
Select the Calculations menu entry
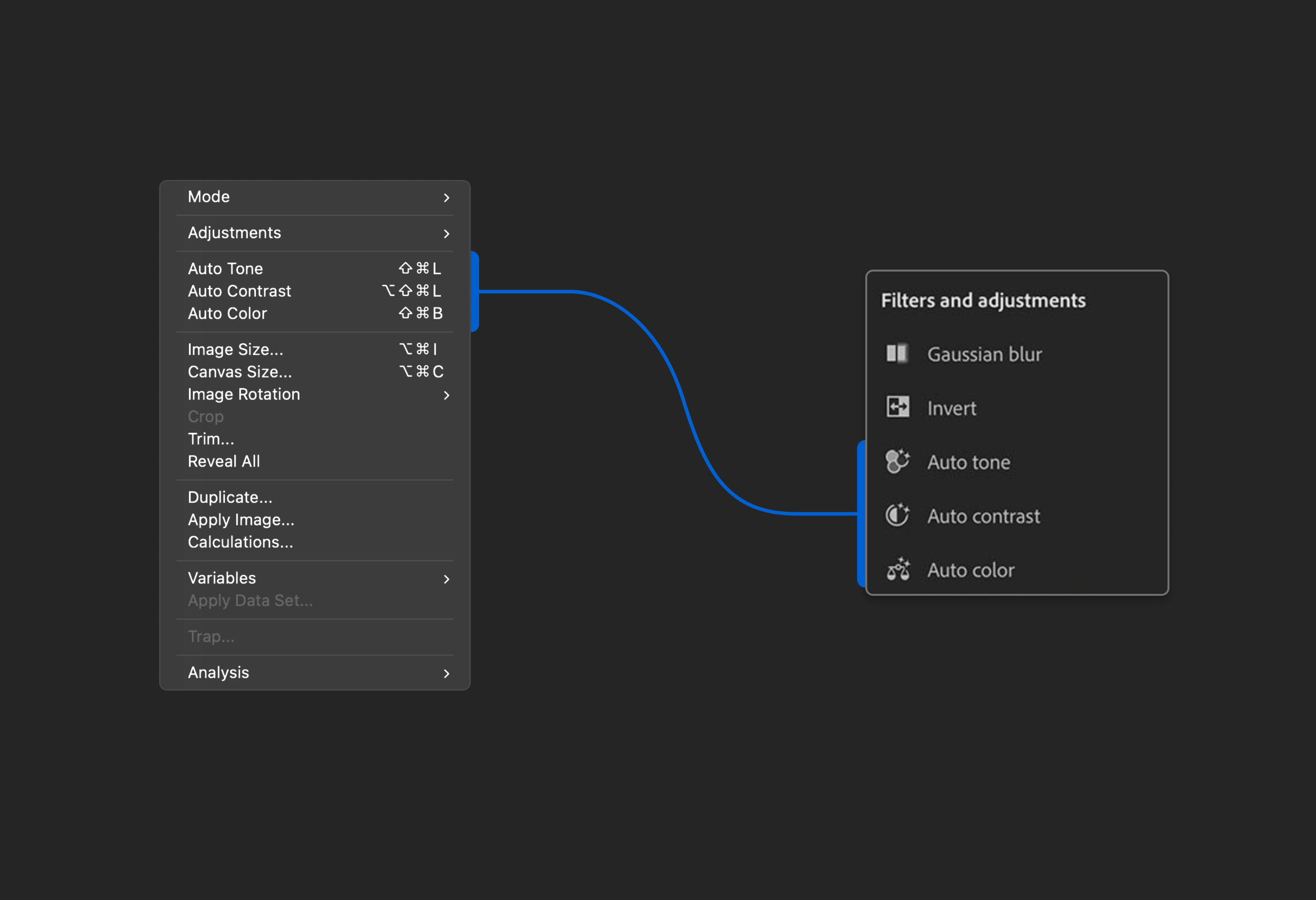[x=240, y=542]
